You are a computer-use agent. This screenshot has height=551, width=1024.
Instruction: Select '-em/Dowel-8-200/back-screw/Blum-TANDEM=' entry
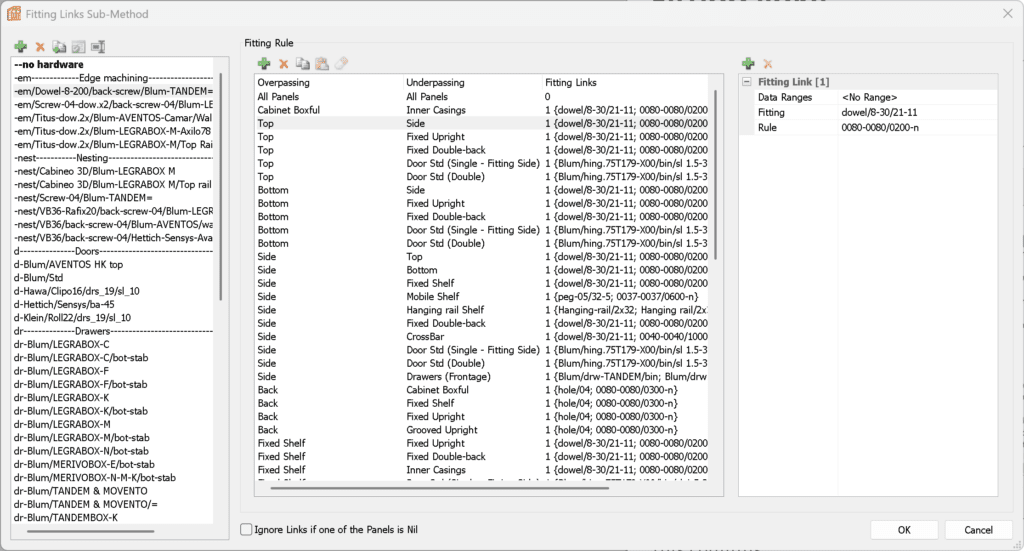click(x=112, y=91)
